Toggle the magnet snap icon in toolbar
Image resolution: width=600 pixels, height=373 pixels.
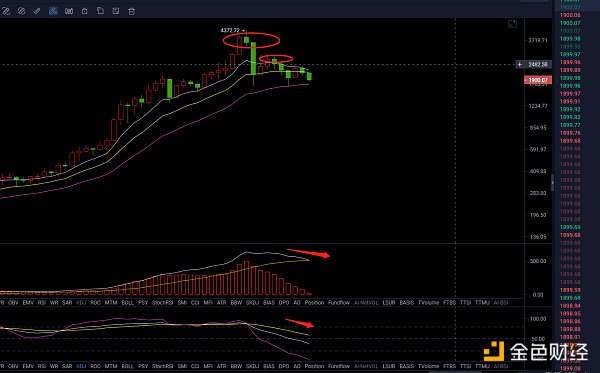[69, 11]
